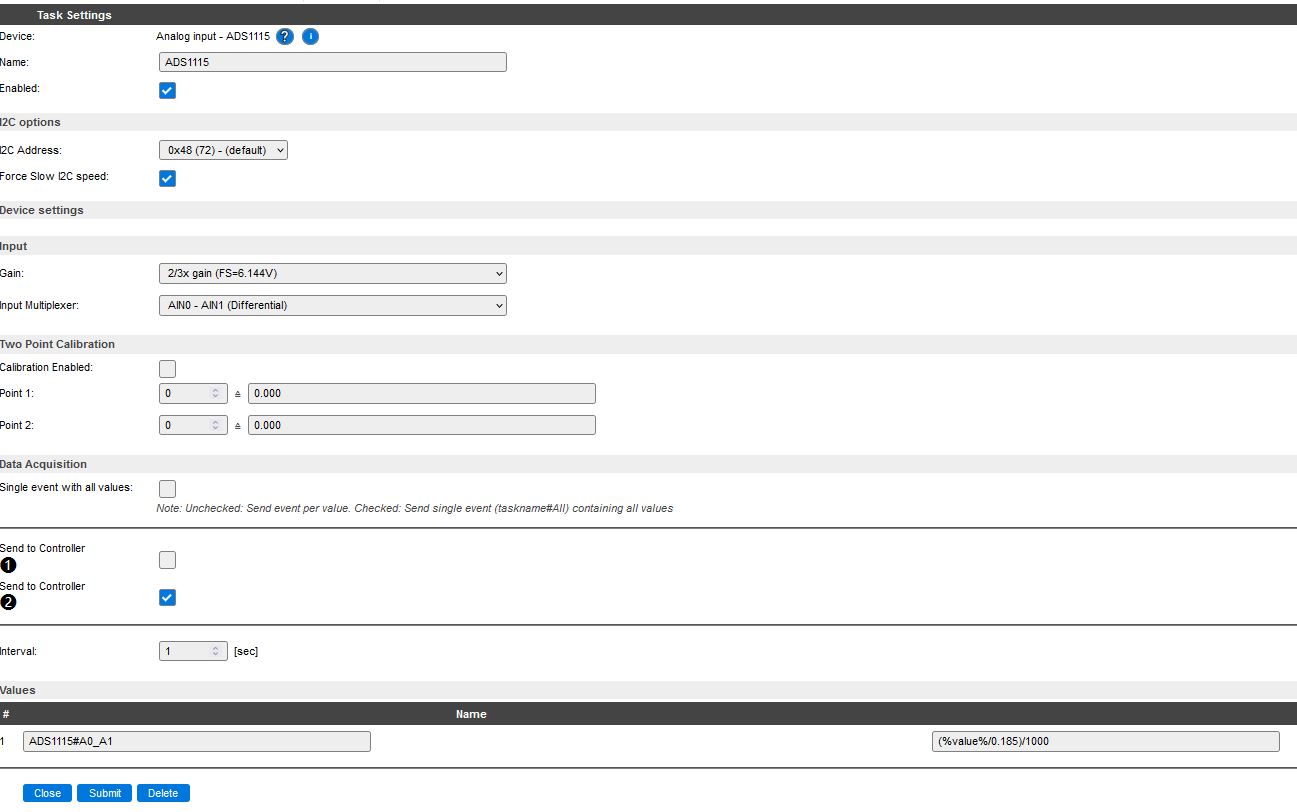
Task: Click the Note about single event text
Action: coord(415,508)
